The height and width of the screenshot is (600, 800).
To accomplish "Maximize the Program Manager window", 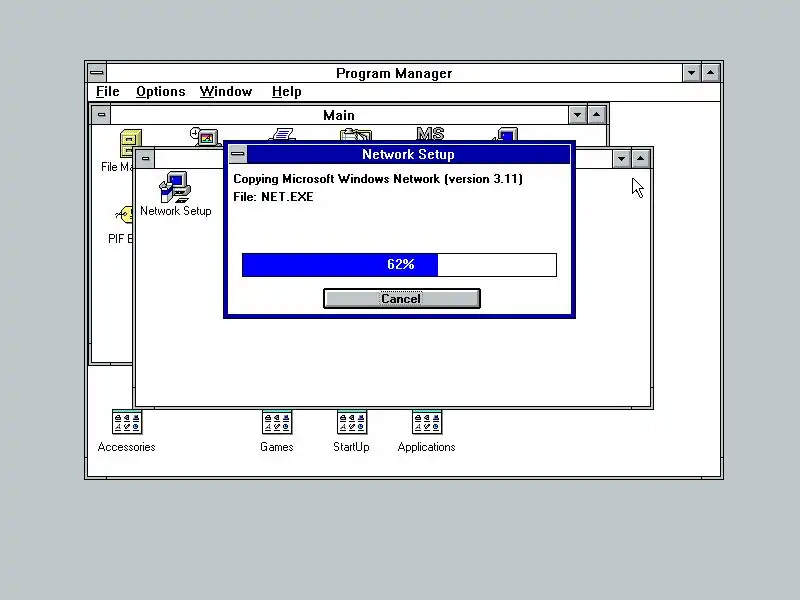I will (x=711, y=73).
